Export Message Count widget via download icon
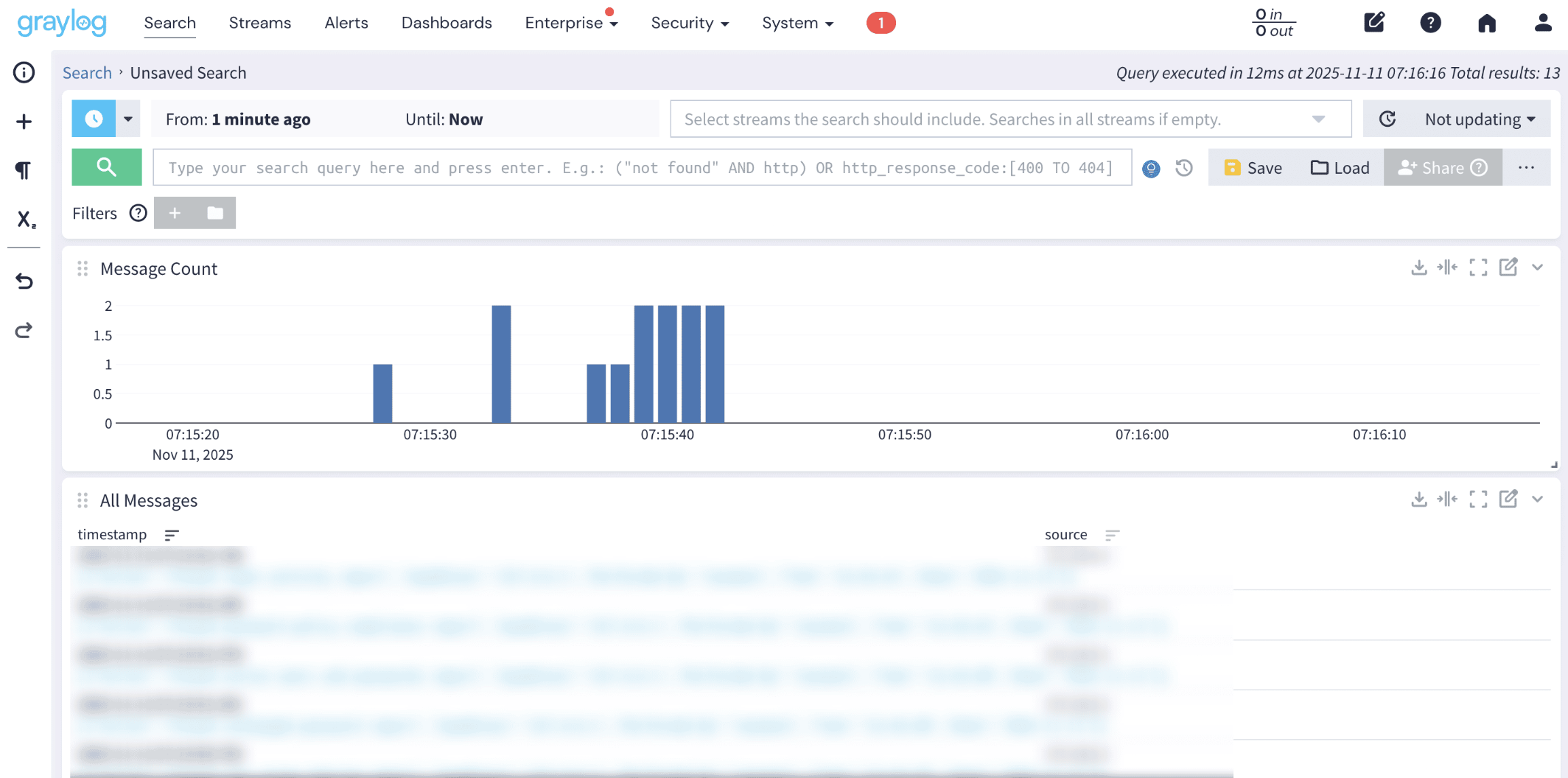The width and height of the screenshot is (1568, 778). [1418, 267]
